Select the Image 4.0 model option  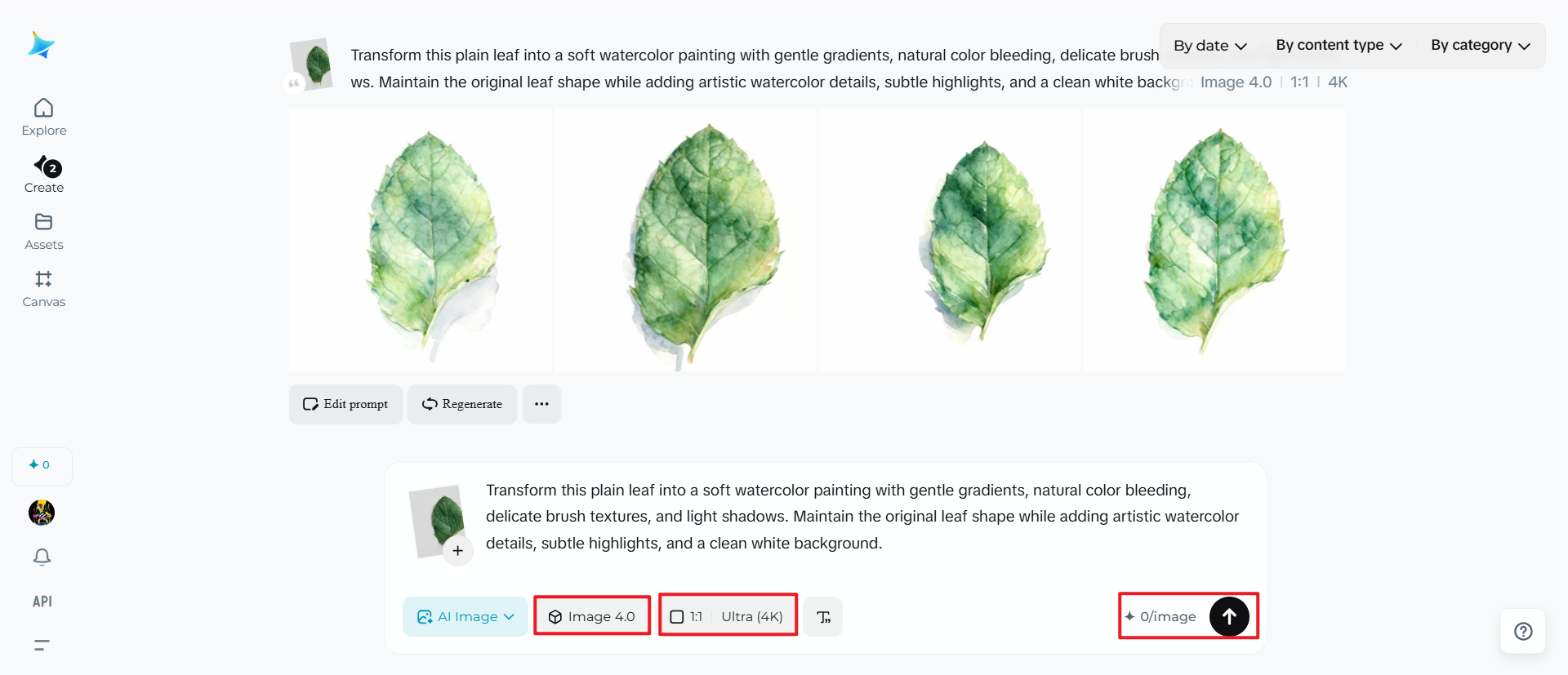(592, 617)
